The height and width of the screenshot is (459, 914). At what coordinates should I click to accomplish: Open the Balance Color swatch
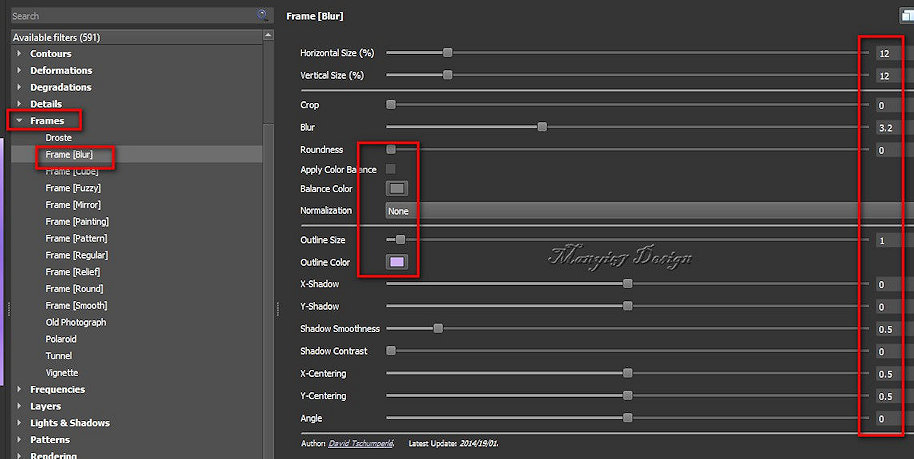pos(397,188)
